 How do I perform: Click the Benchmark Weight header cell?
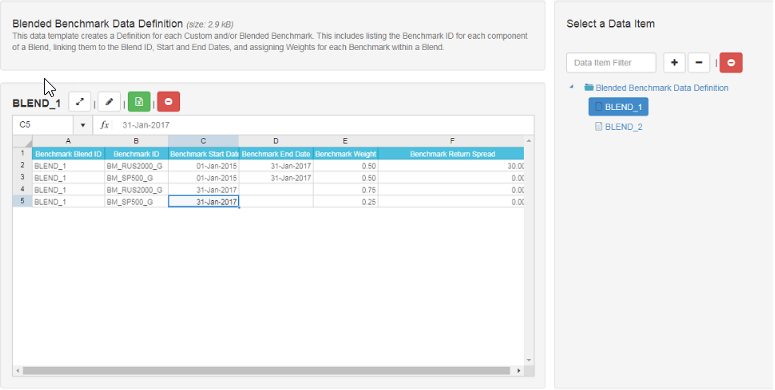(345, 154)
